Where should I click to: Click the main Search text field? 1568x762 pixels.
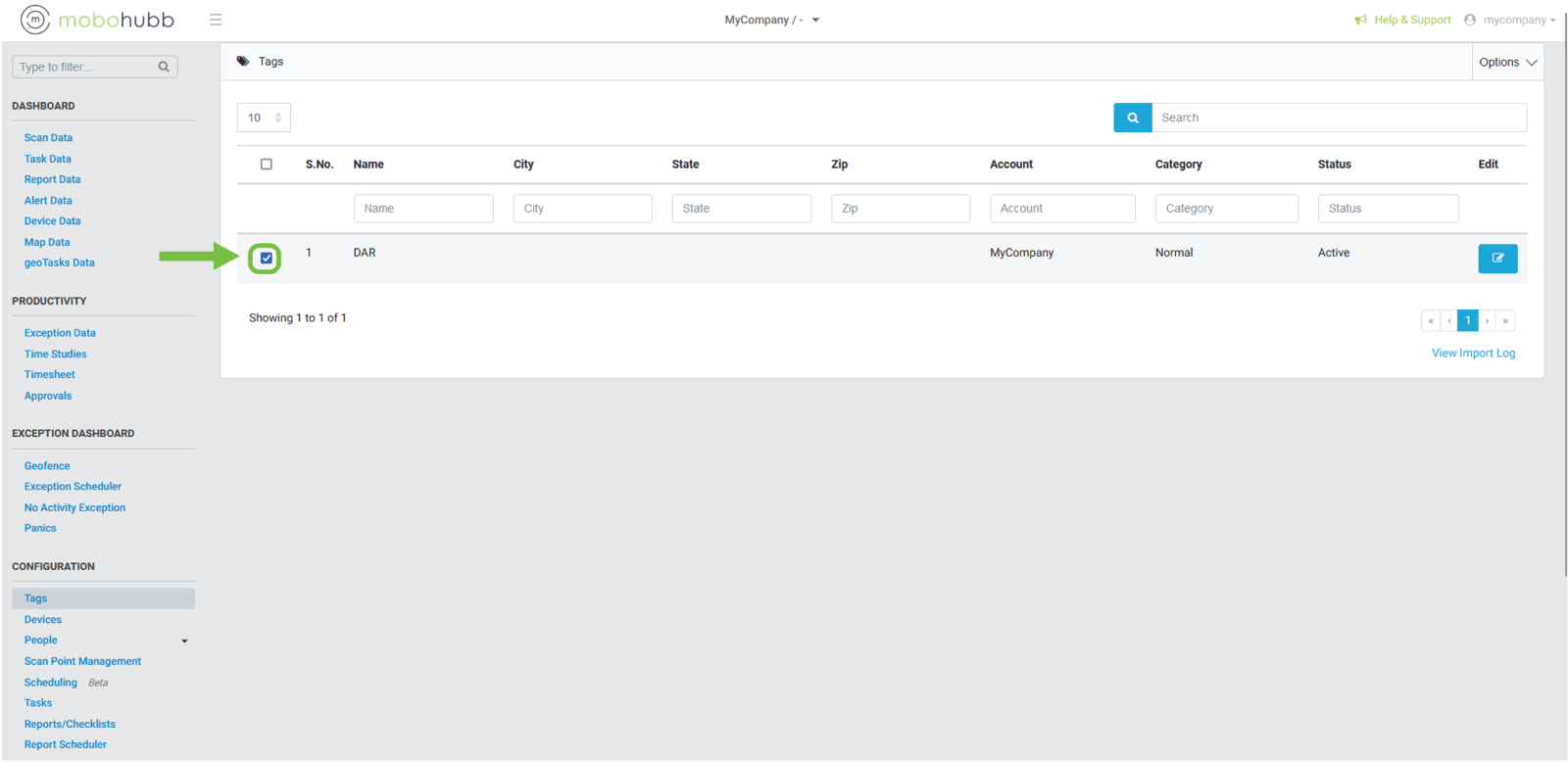1339,118
